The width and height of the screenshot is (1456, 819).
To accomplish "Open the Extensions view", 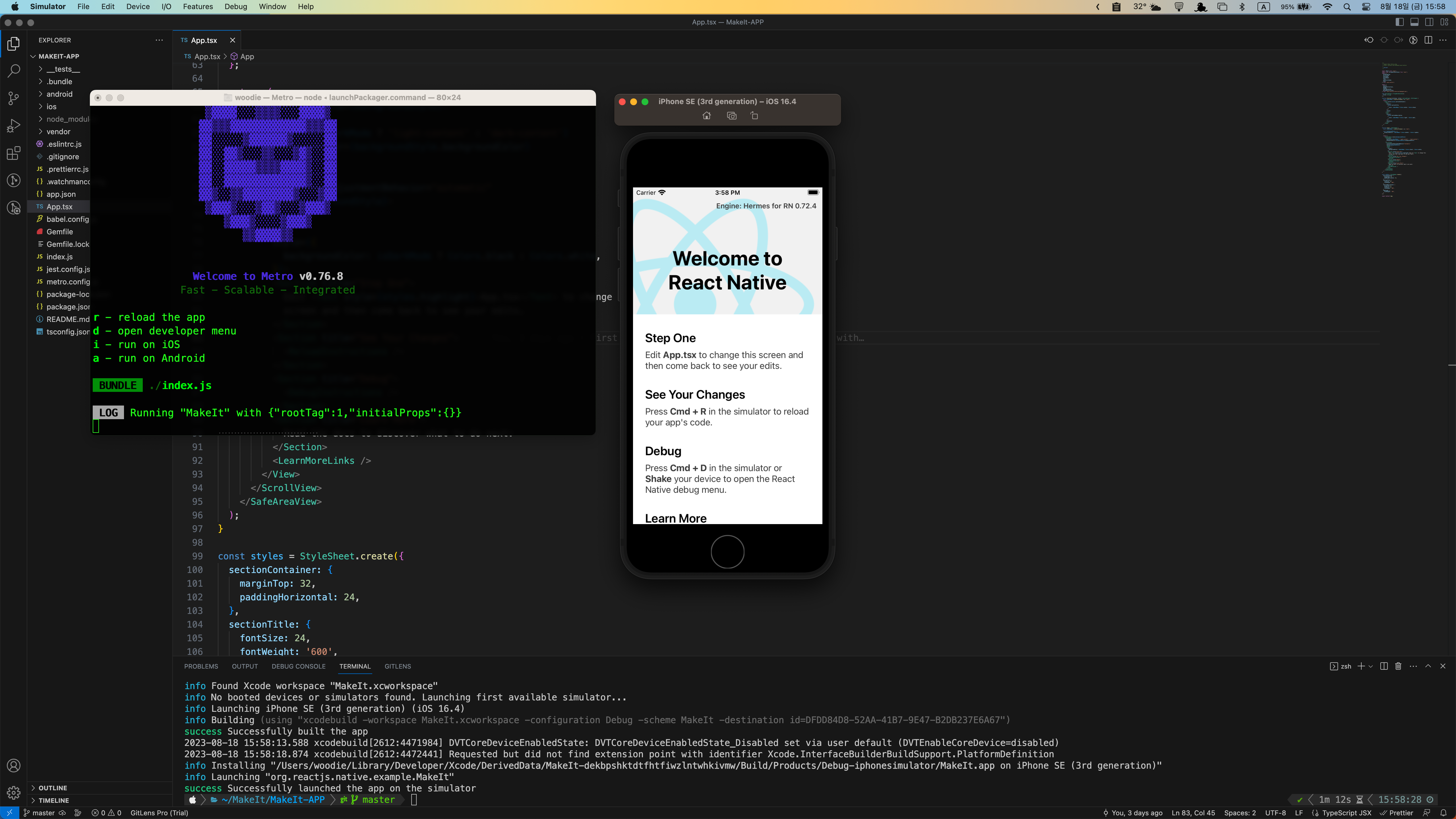I will click(x=14, y=153).
